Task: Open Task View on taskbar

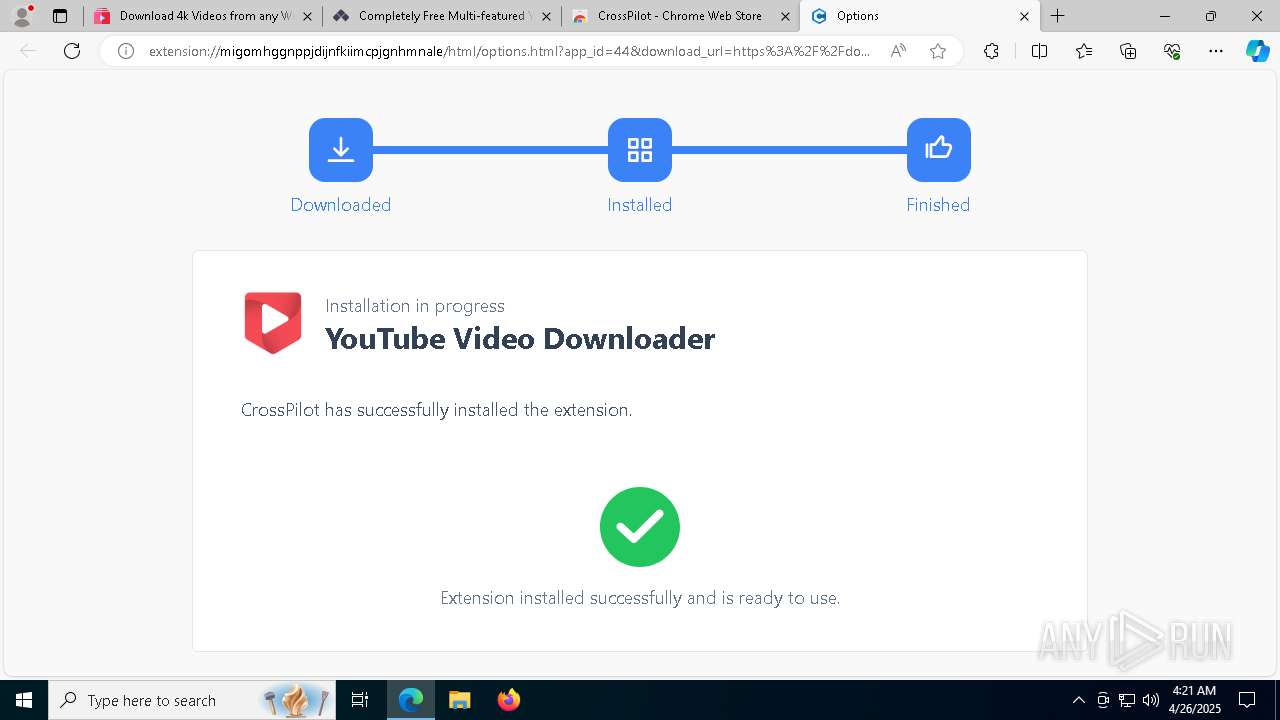Action: (x=360, y=700)
